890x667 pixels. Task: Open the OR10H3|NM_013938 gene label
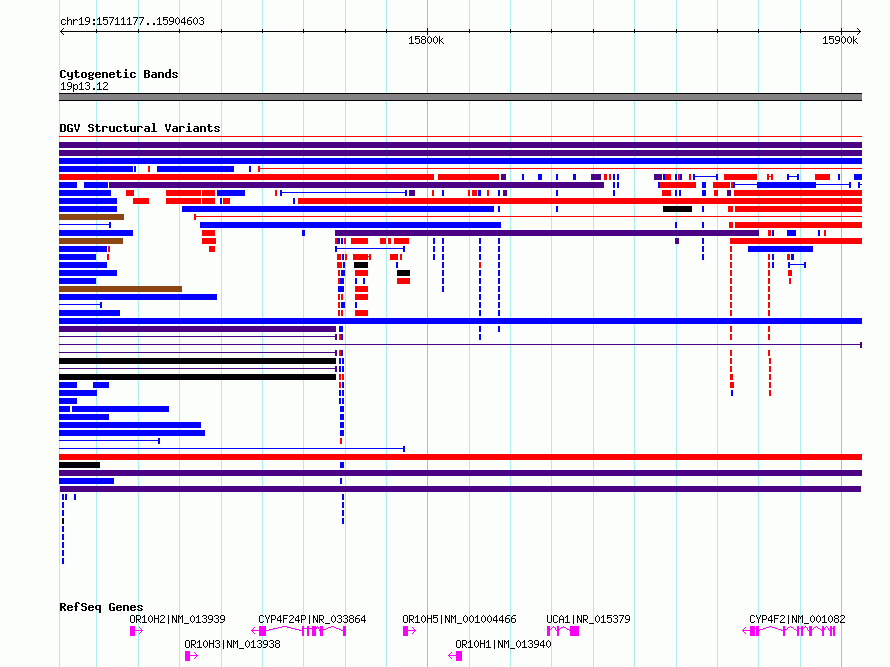[232, 644]
